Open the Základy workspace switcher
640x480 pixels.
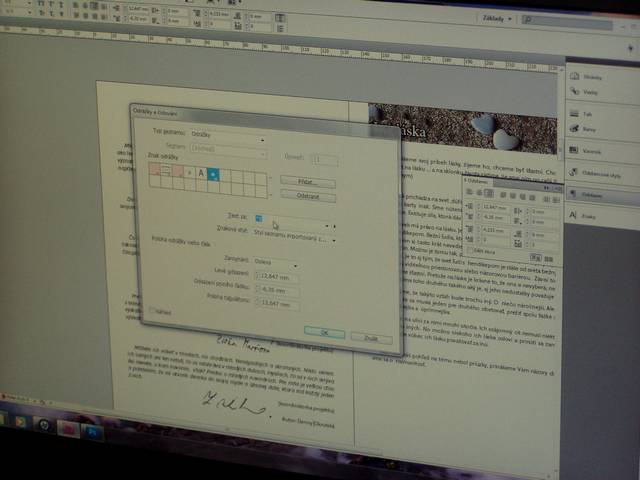point(493,19)
